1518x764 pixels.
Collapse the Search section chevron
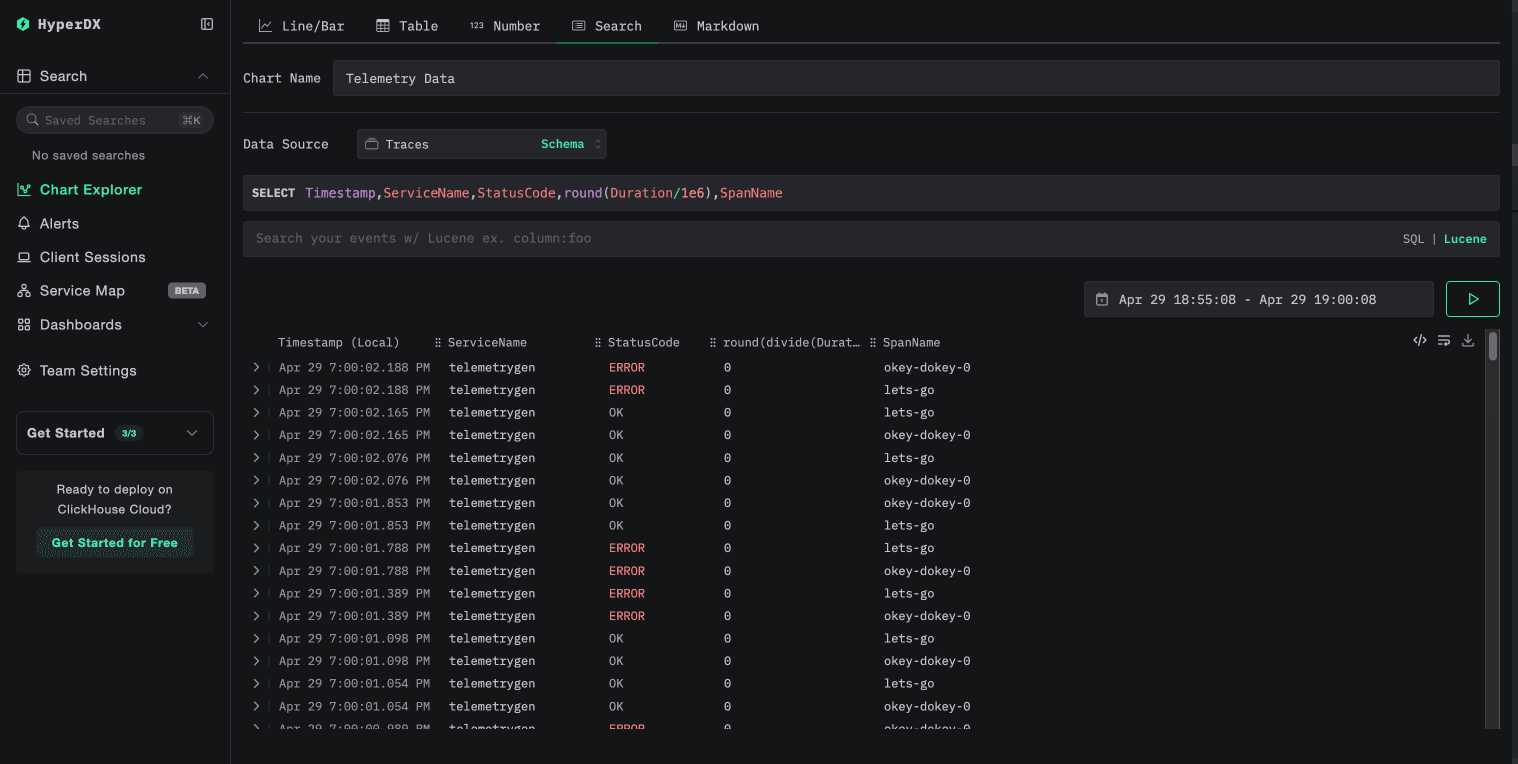coord(203,76)
